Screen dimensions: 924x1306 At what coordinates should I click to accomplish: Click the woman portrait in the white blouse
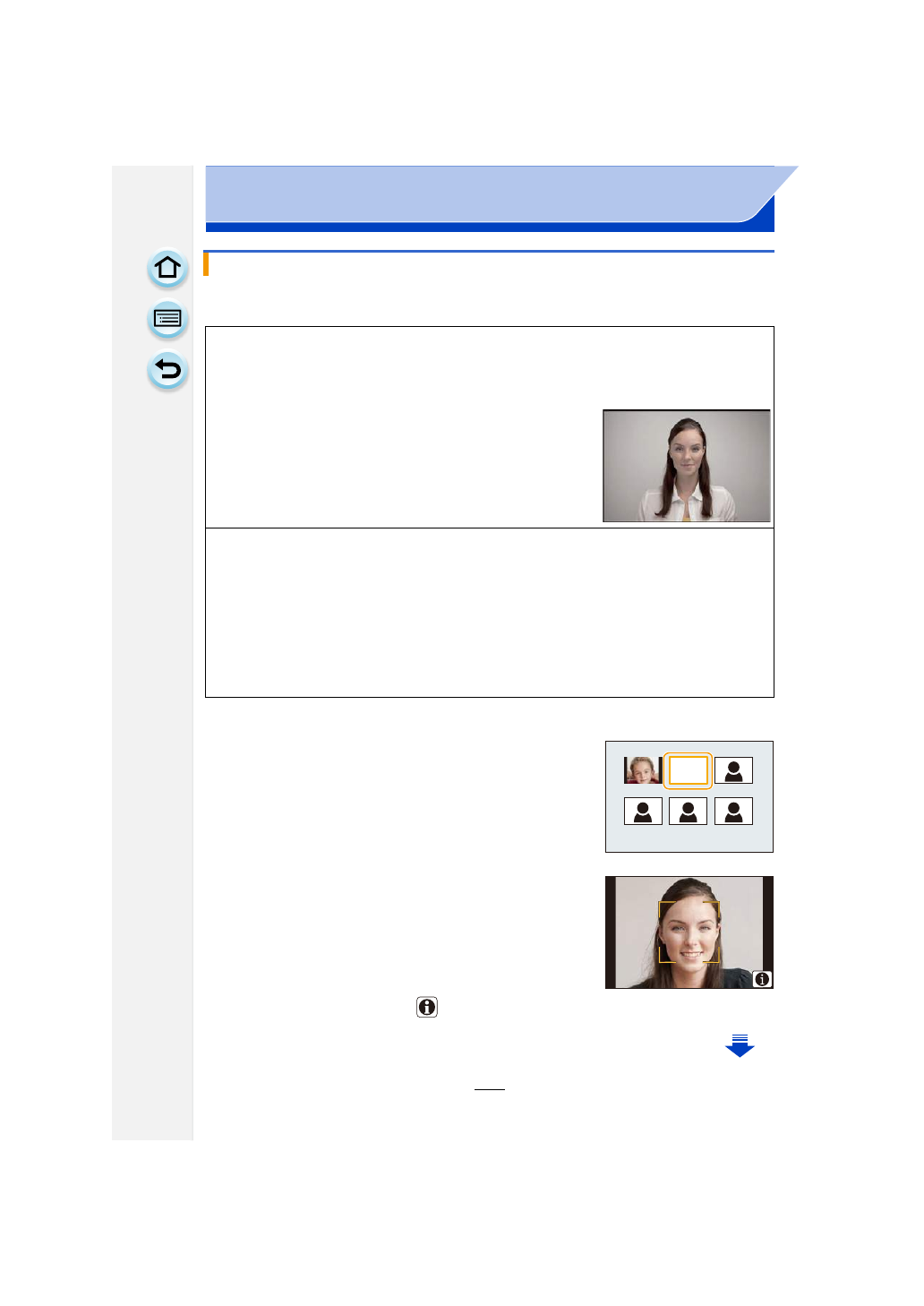(687, 466)
